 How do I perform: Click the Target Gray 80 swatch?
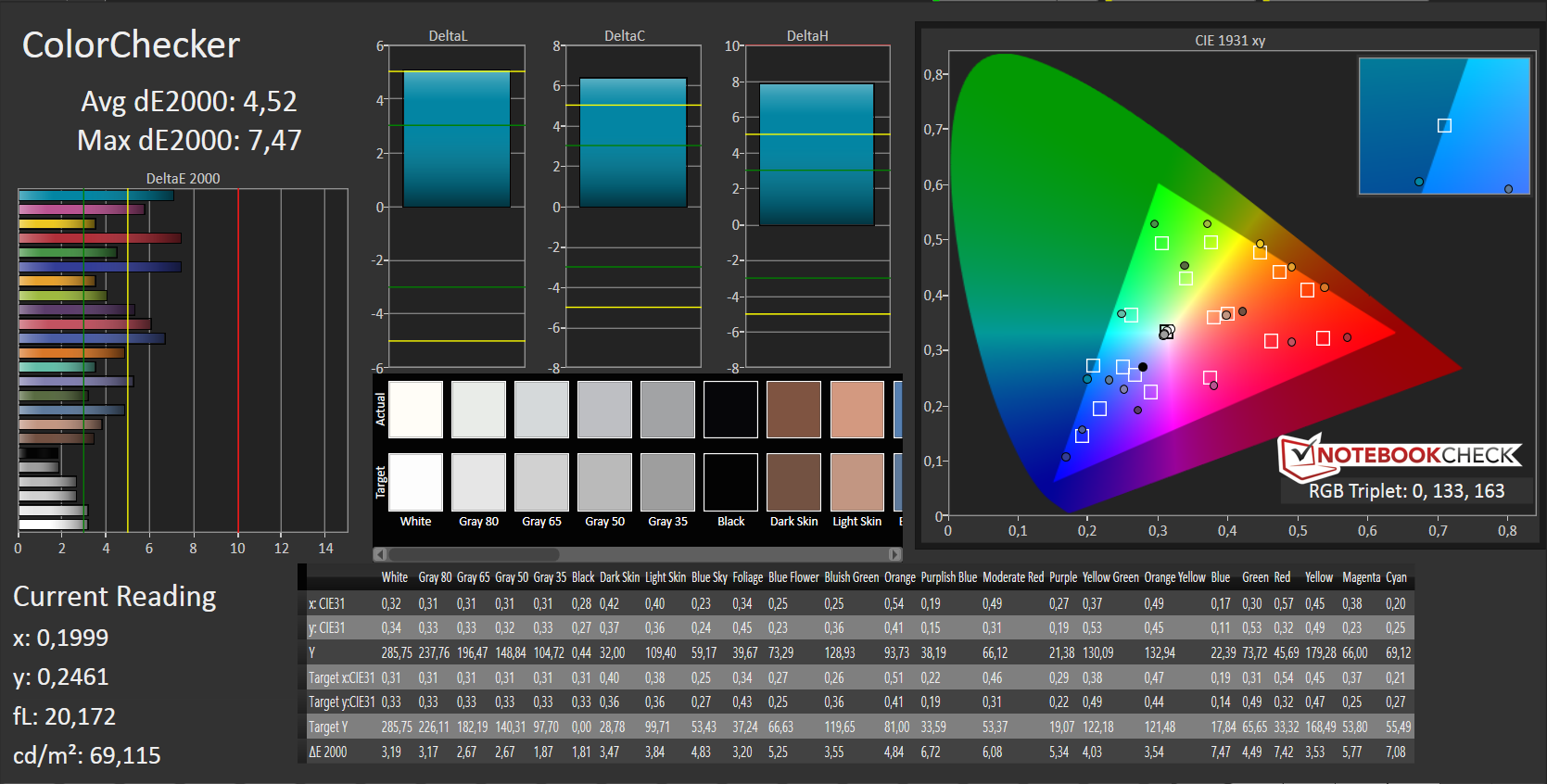(478, 482)
